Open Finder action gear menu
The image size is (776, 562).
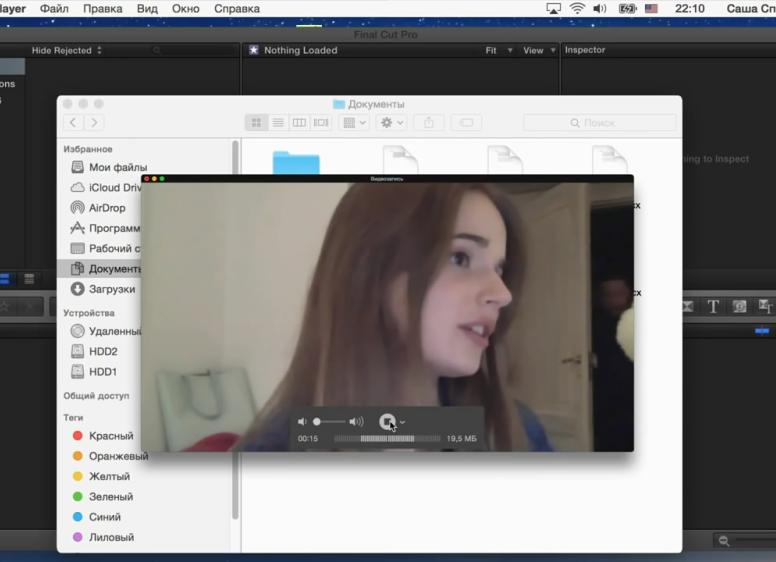pos(391,123)
